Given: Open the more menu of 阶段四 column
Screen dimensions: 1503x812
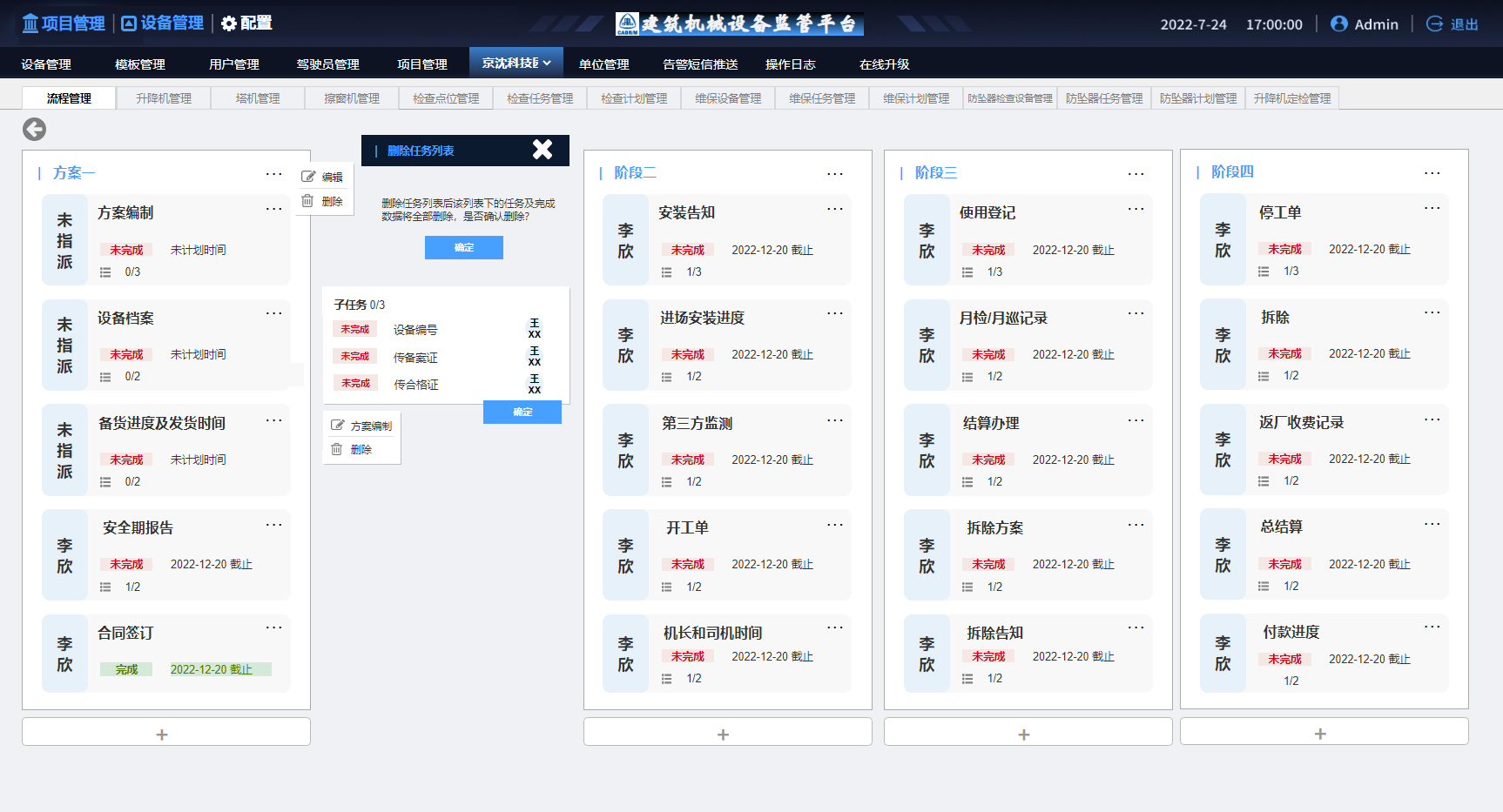Looking at the screenshot, I should point(1432,173).
